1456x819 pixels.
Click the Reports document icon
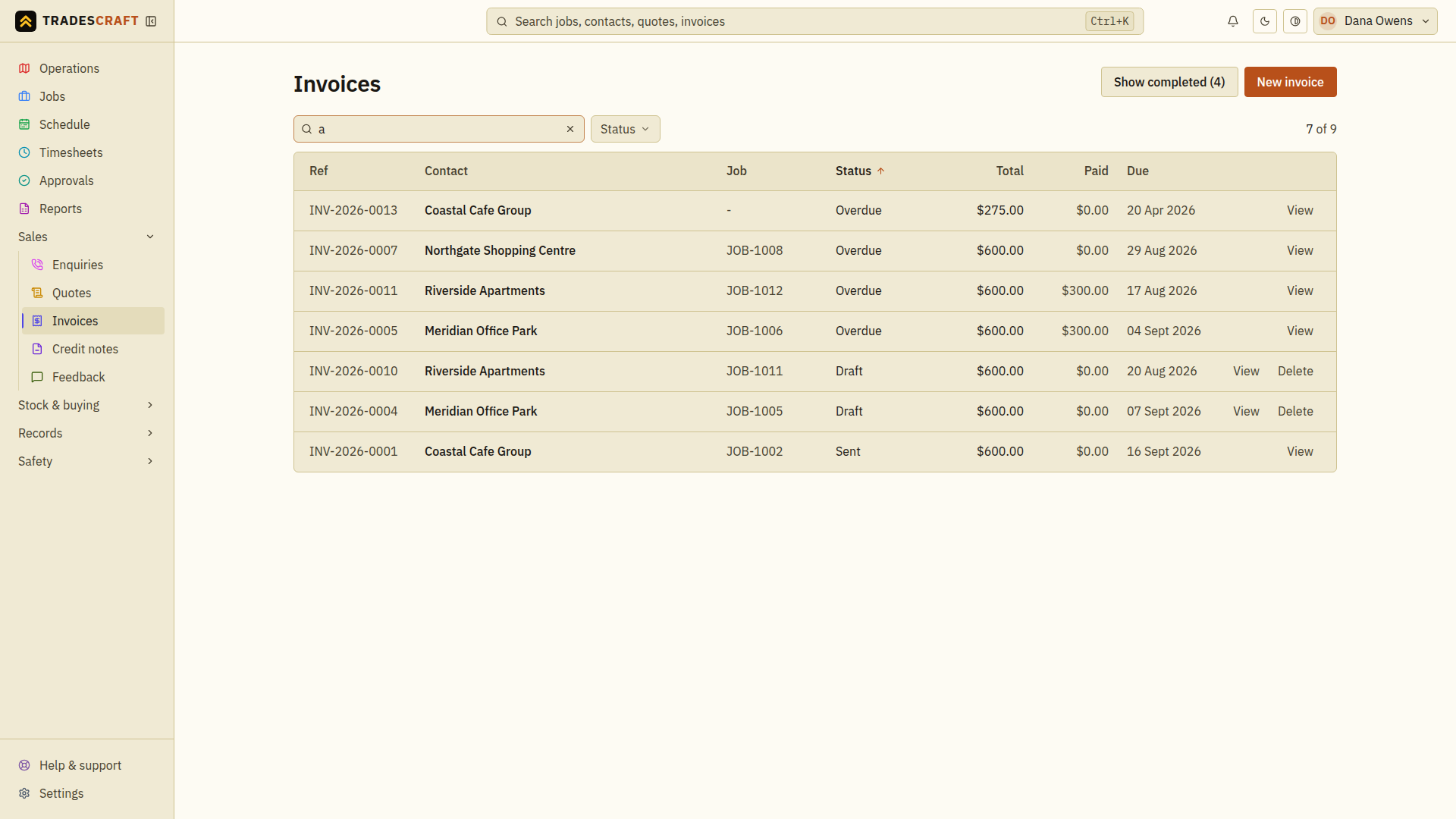tap(24, 209)
